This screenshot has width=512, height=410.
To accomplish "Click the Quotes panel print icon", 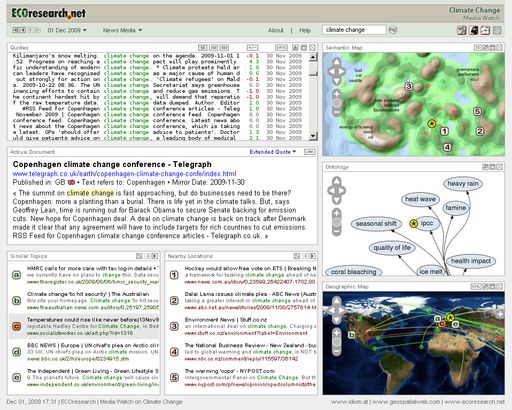I will coord(295,48).
